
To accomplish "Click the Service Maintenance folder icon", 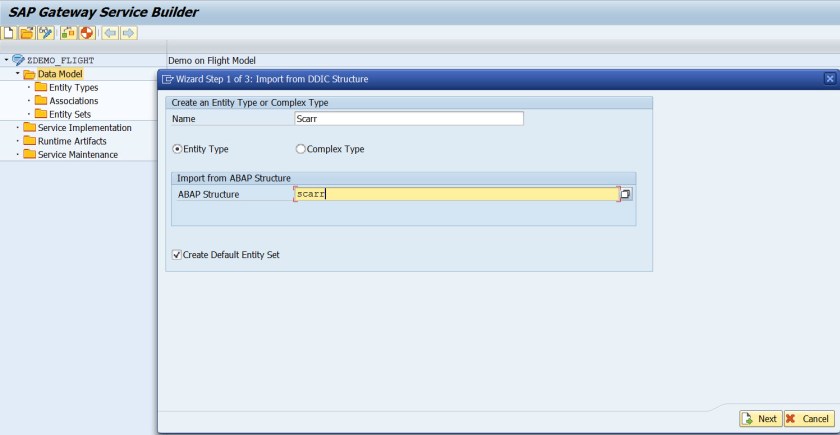I will click(29, 154).
